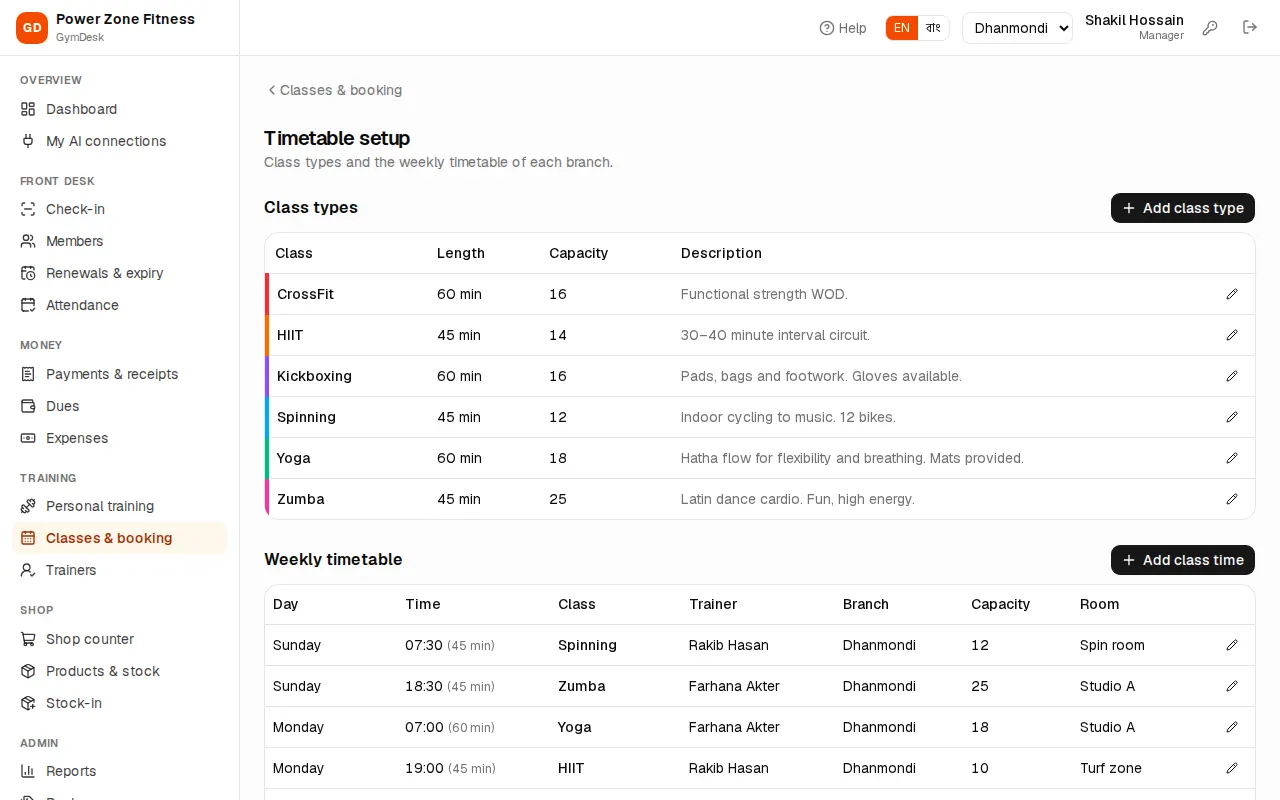This screenshot has height=800, width=1280.
Task: Open Attendance in sidebar
Action: (120, 305)
